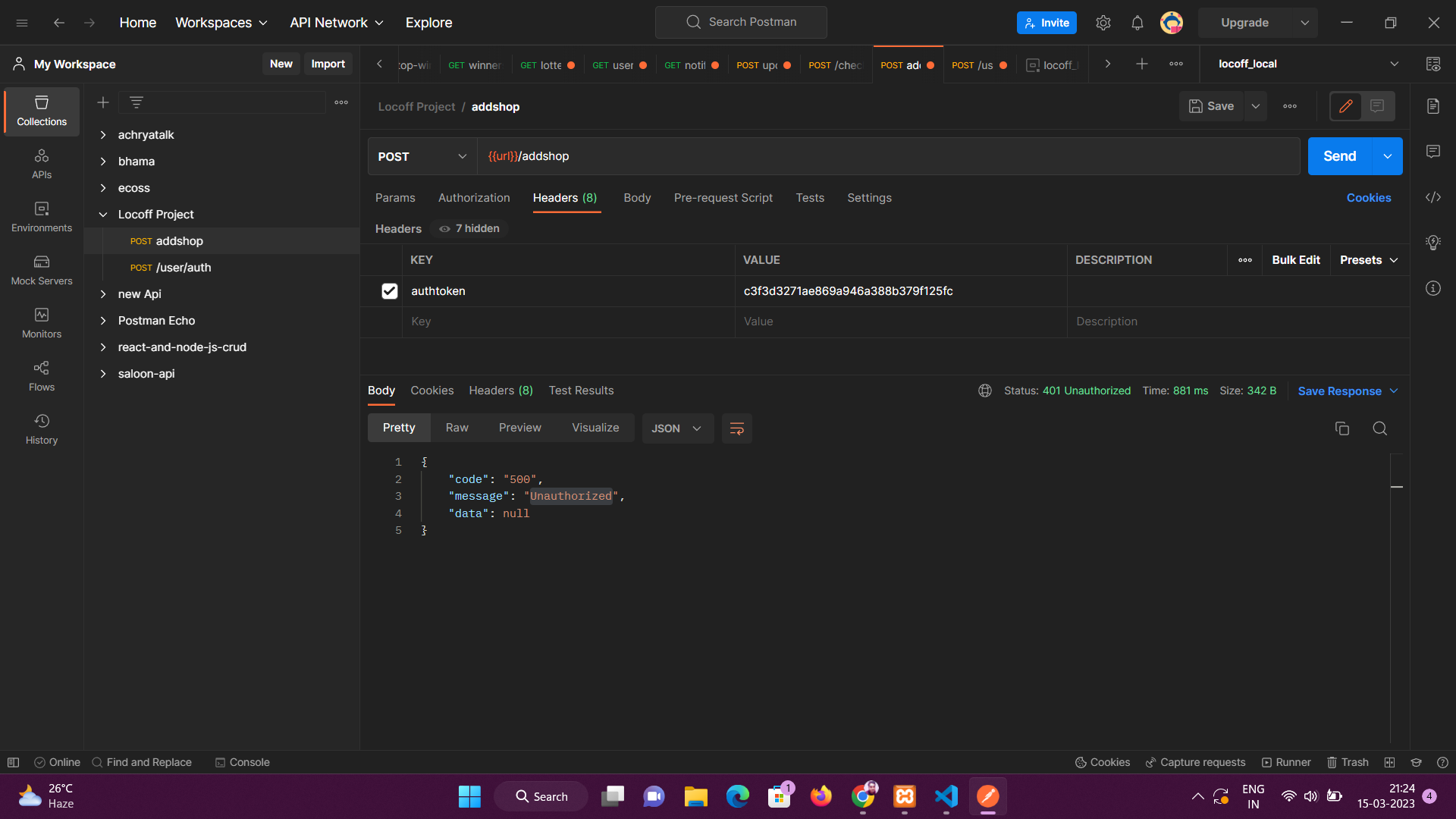Open the APIs sidebar panel
Viewport: 1456px width, 819px height.
click(42, 165)
